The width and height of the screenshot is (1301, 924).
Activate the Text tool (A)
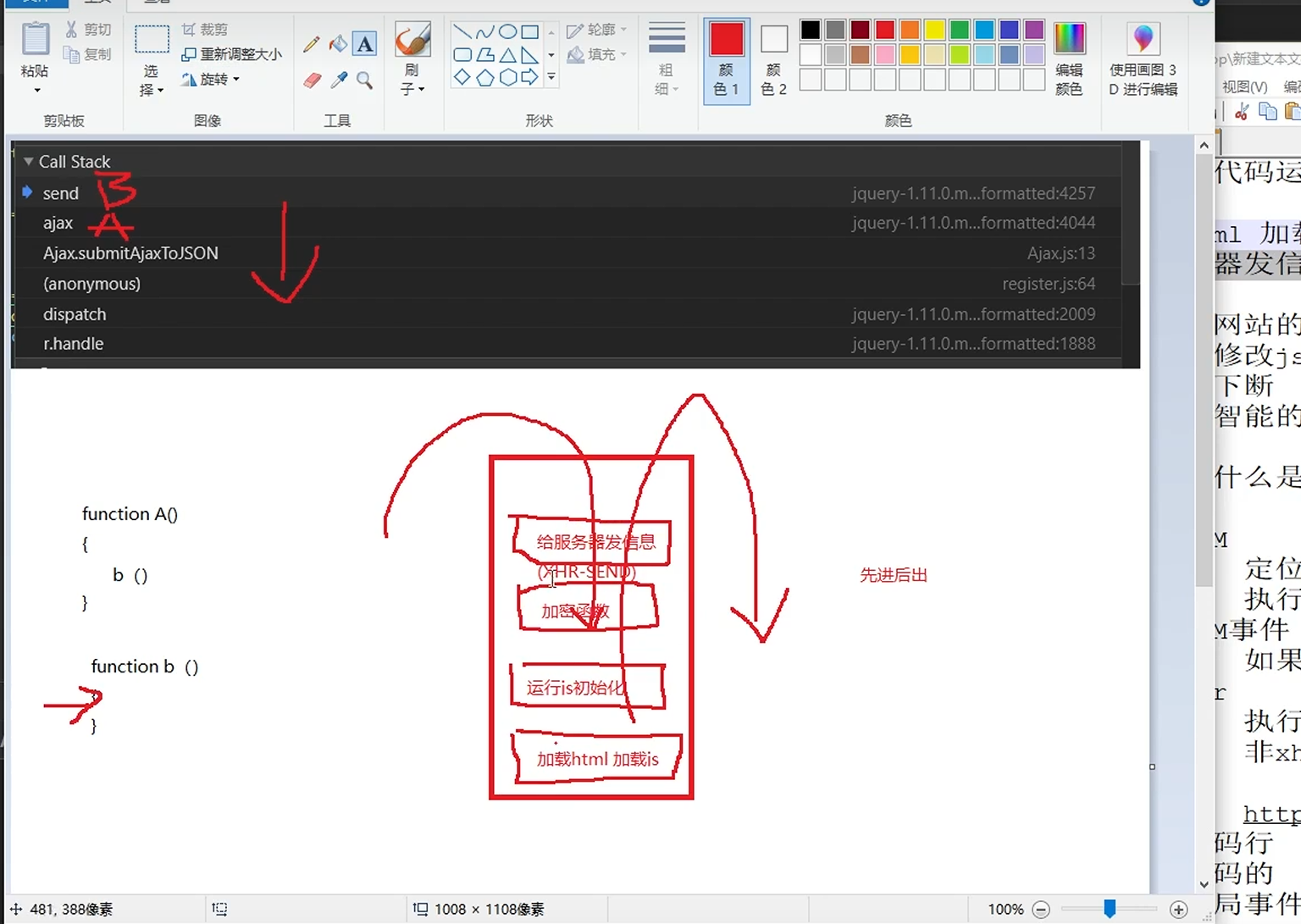[365, 44]
